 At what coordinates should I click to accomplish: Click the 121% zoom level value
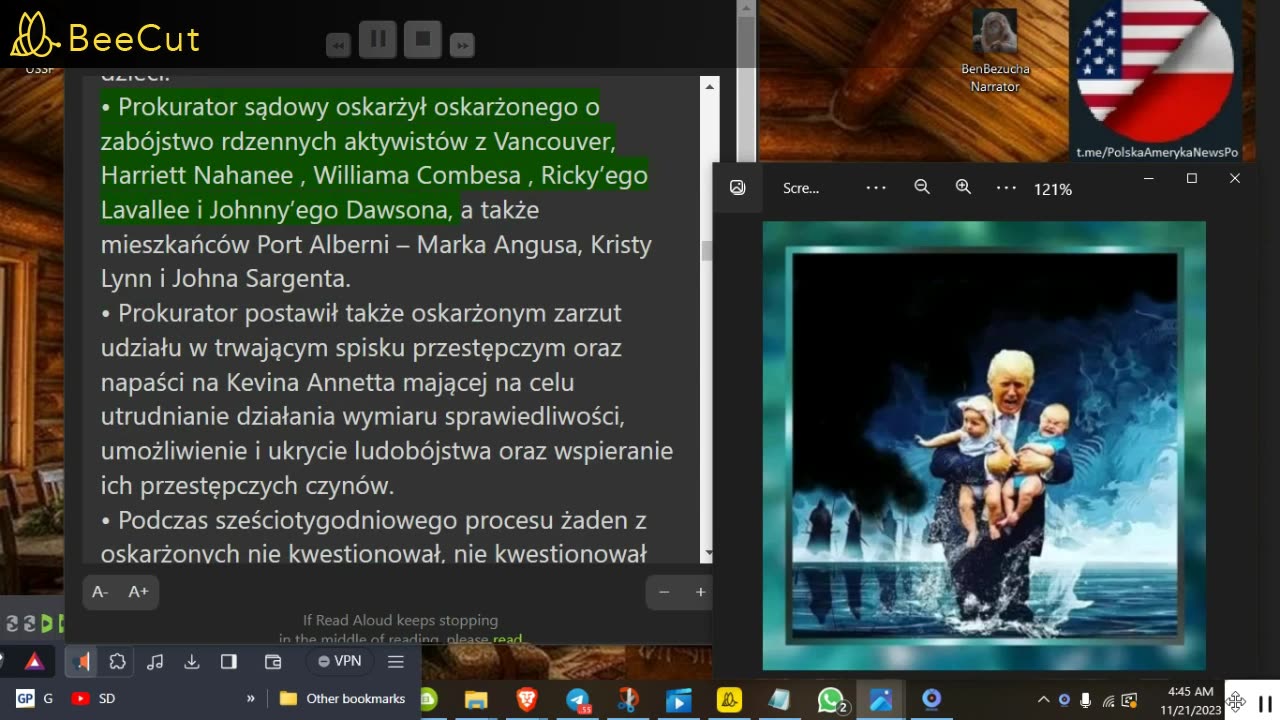[1053, 189]
